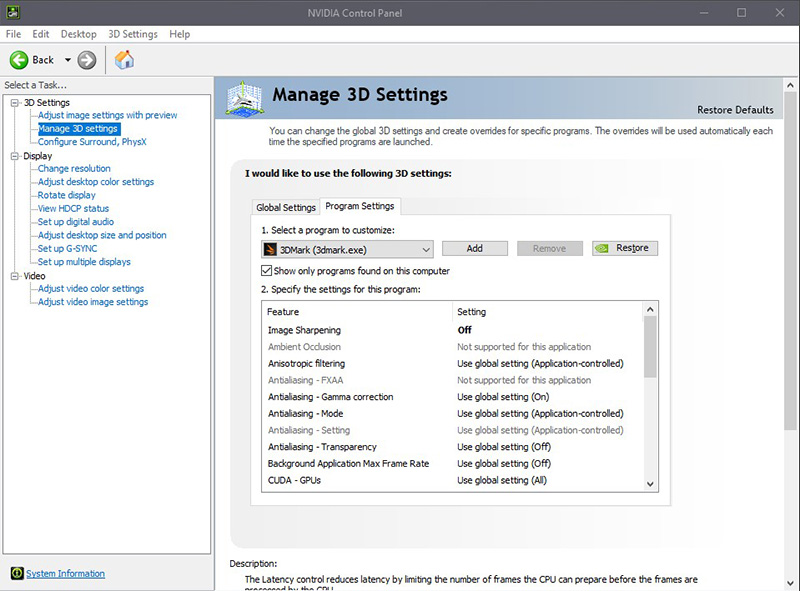The height and width of the screenshot is (591, 800).
Task: Uncheck Show only programs found on this computer
Action: coord(266,271)
